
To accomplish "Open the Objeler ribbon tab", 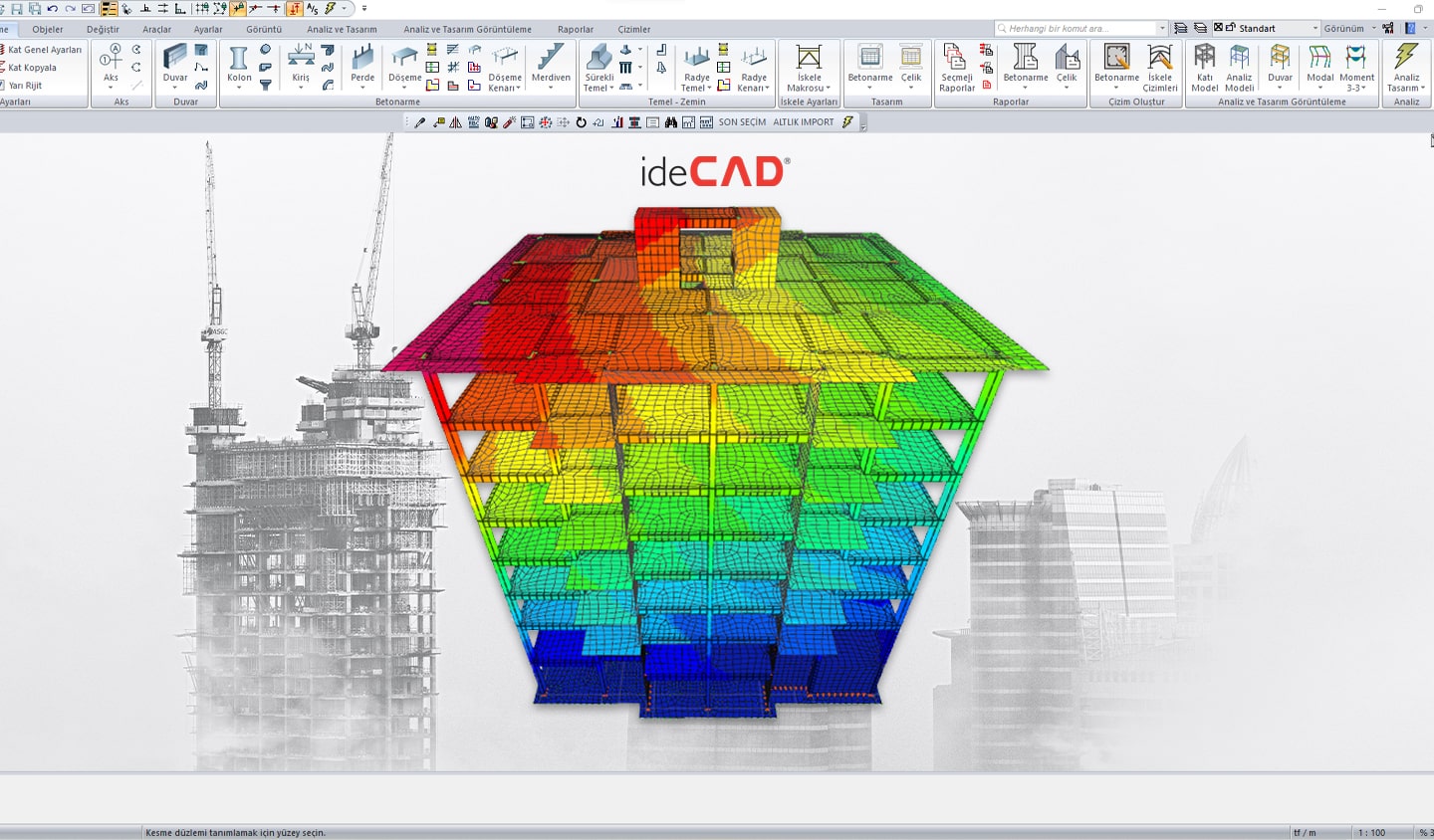I will (48, 29).
